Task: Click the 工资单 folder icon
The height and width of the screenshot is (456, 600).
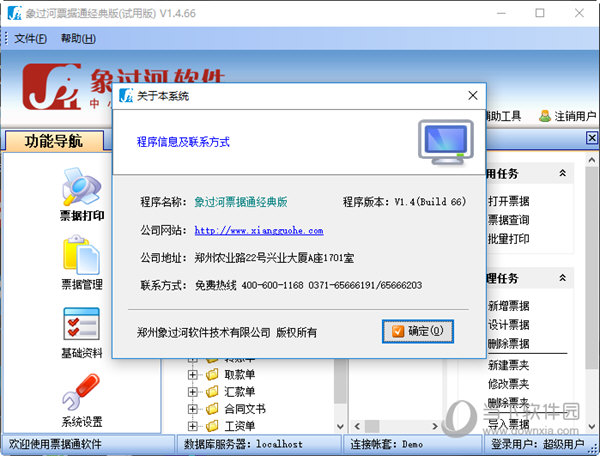Action: click(x=212, y=426)
